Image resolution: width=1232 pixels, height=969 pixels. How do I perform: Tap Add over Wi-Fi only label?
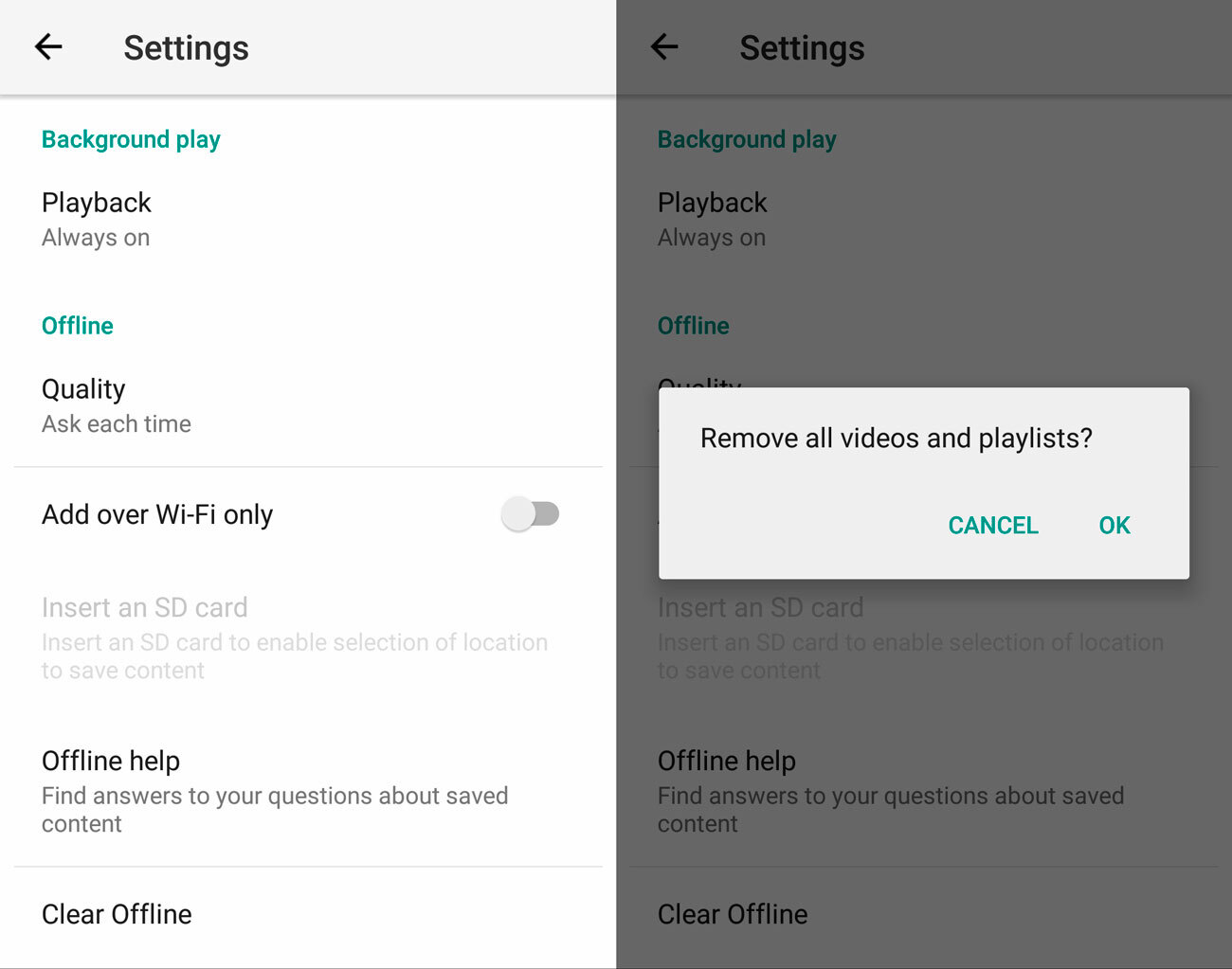(157, 514)
